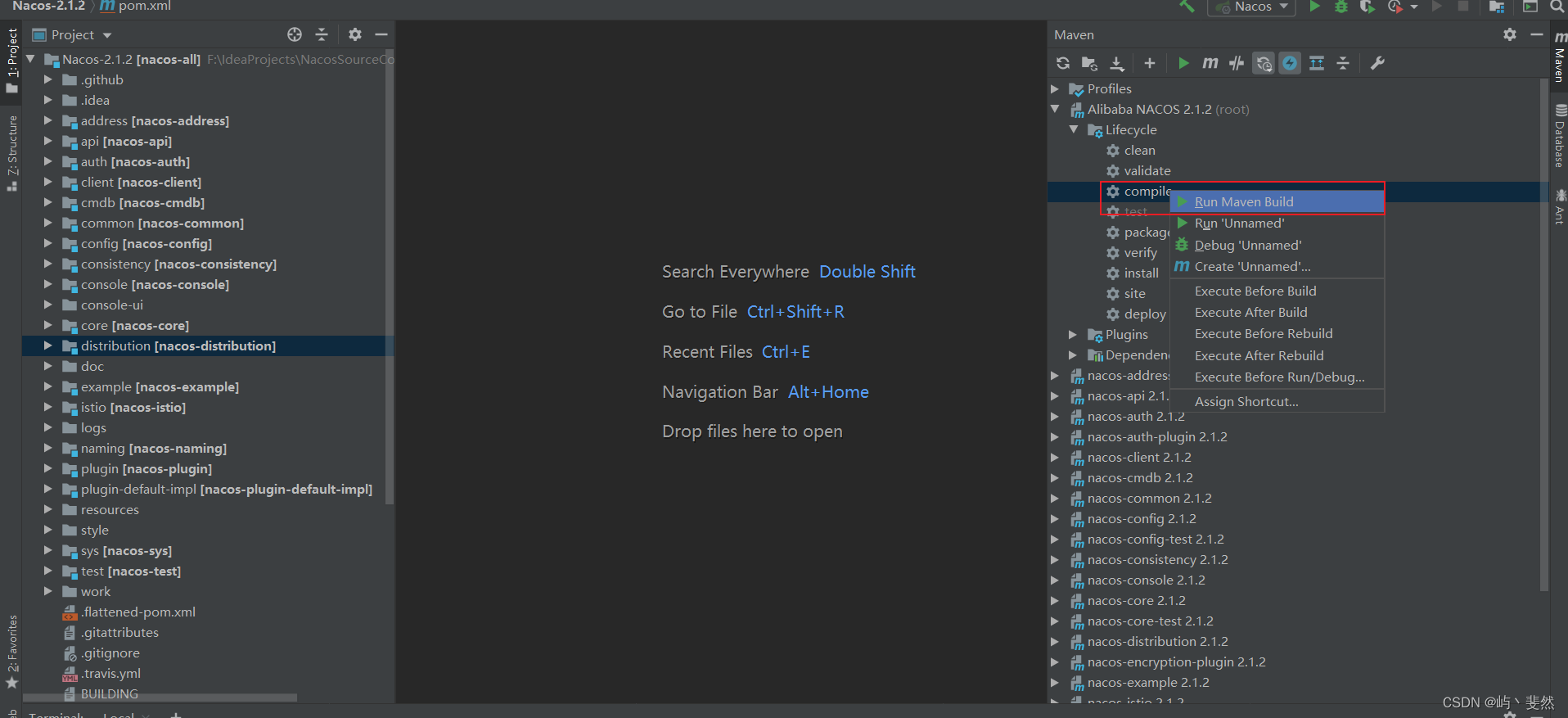Open Maven panel gear options
The height and width of the screenshot is (718, 1568).
click(1510, 34)
